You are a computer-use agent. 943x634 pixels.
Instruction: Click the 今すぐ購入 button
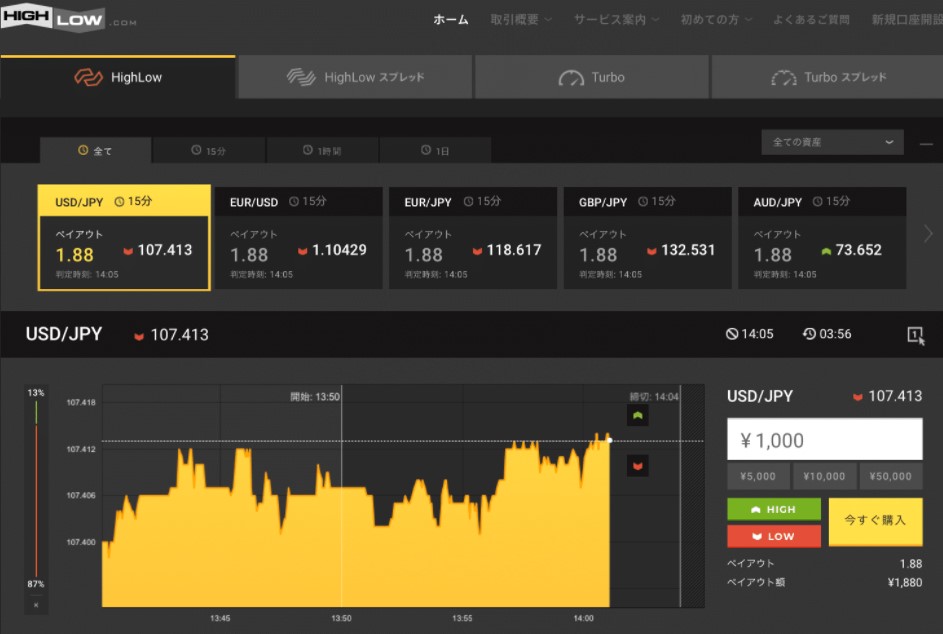pyautogui.click(x=876, y=522)
